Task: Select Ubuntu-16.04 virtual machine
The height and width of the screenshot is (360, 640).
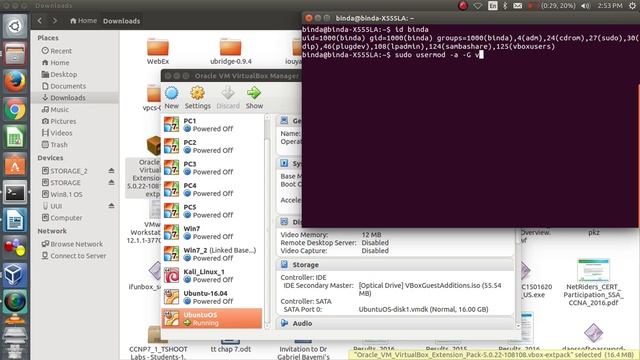Action: point(212,297)
